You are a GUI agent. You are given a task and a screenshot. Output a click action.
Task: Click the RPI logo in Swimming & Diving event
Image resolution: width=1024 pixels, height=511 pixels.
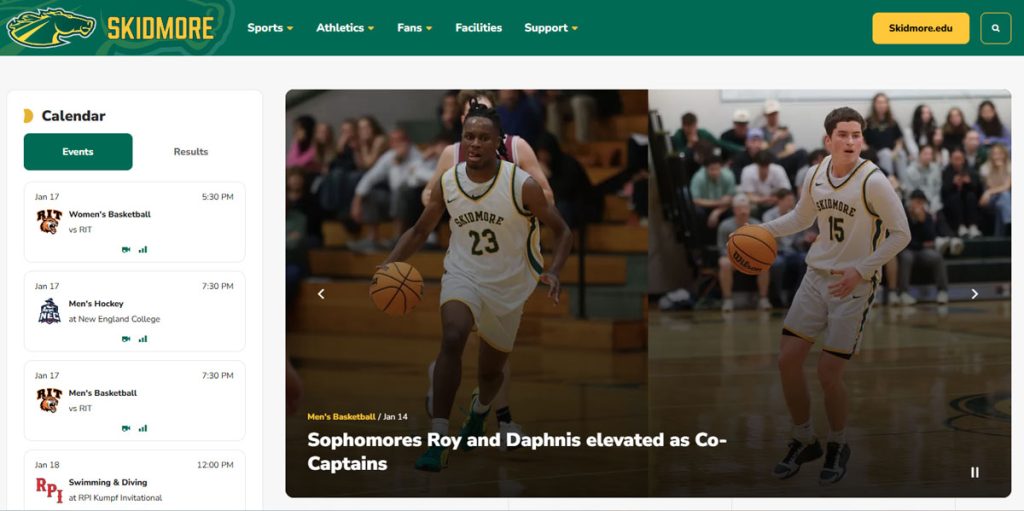49,488
